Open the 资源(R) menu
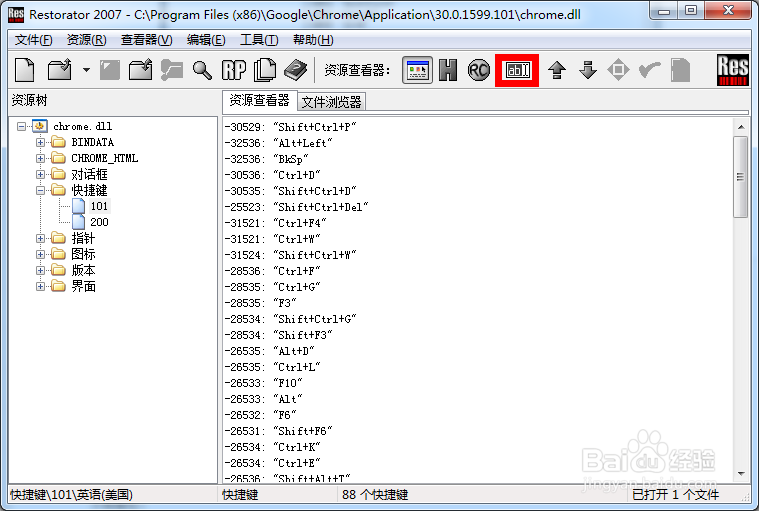Image resolution: width=759 pixels, height=511 pixels. coord(86,40)
